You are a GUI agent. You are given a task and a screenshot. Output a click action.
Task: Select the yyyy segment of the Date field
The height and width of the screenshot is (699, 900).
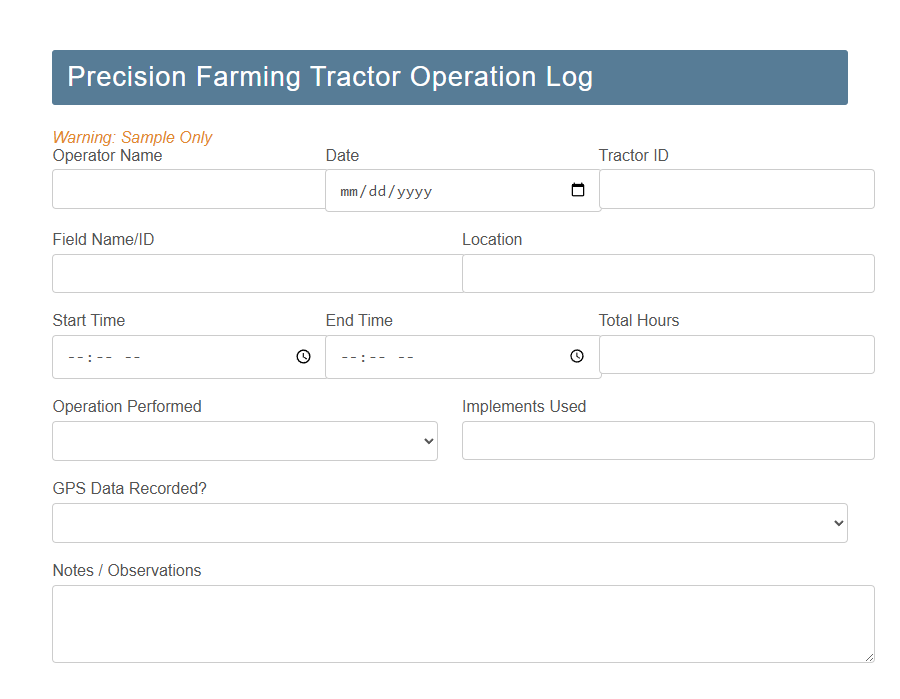pyautogui.click(x=414, y=190)
